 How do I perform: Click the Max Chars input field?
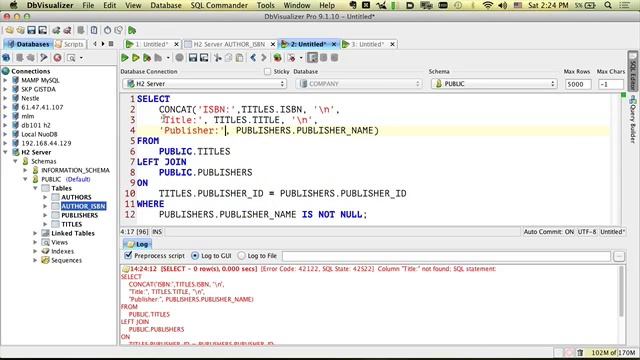(x=611, y=84)
